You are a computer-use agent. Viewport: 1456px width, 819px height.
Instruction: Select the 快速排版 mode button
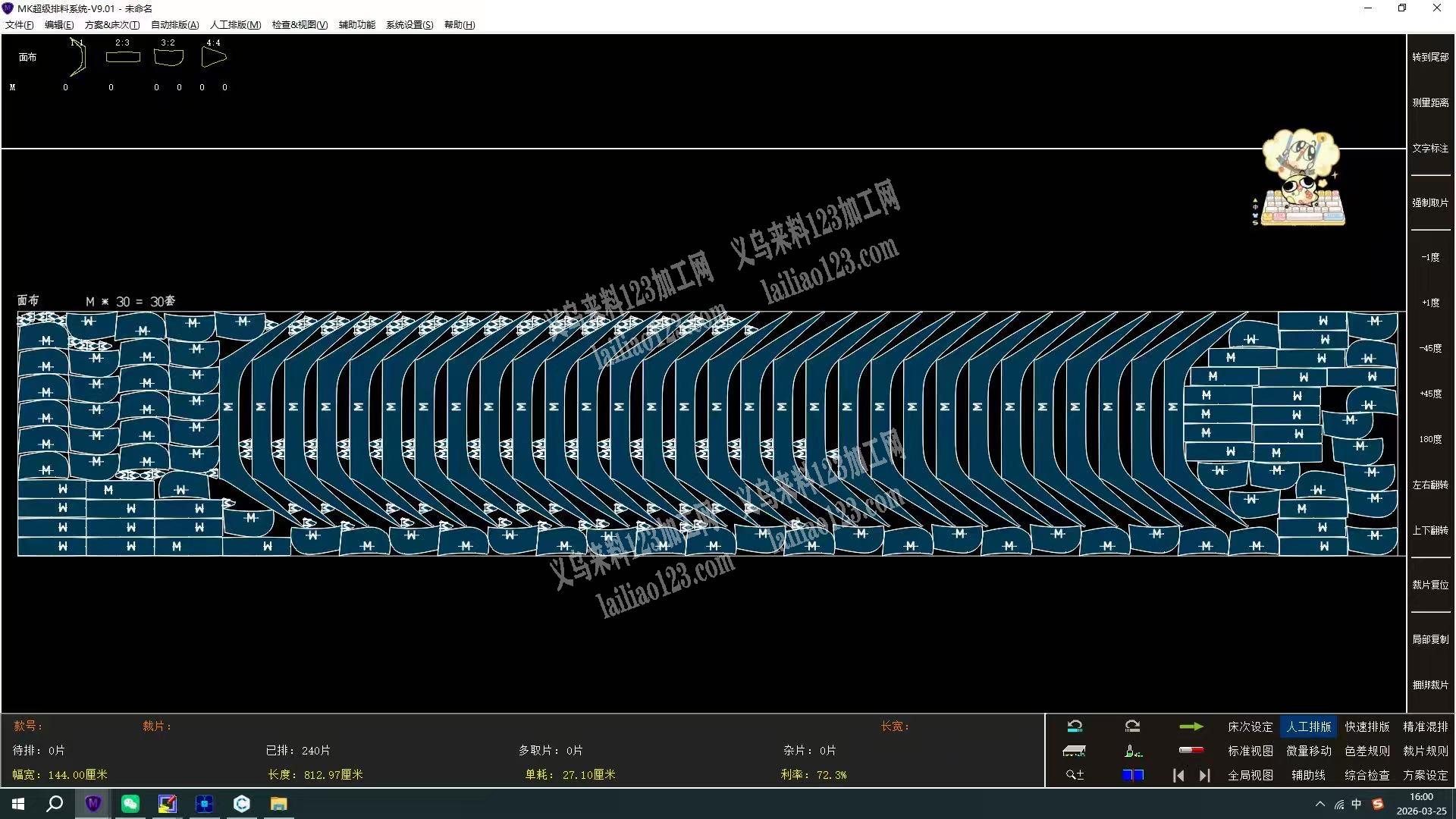pos(1367,726)
